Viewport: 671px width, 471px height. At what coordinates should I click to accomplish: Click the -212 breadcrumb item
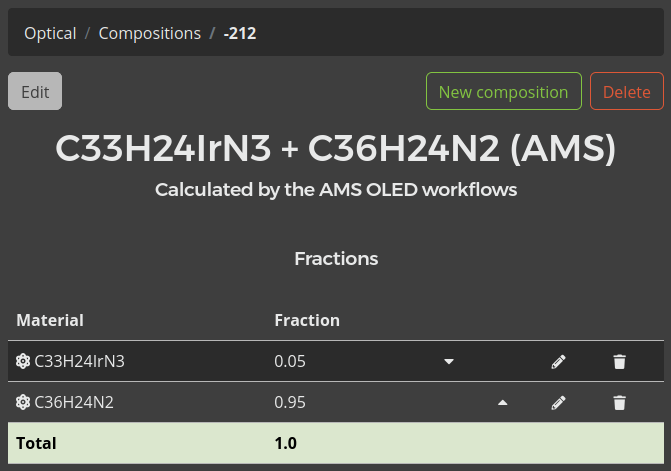pos(240,33)
